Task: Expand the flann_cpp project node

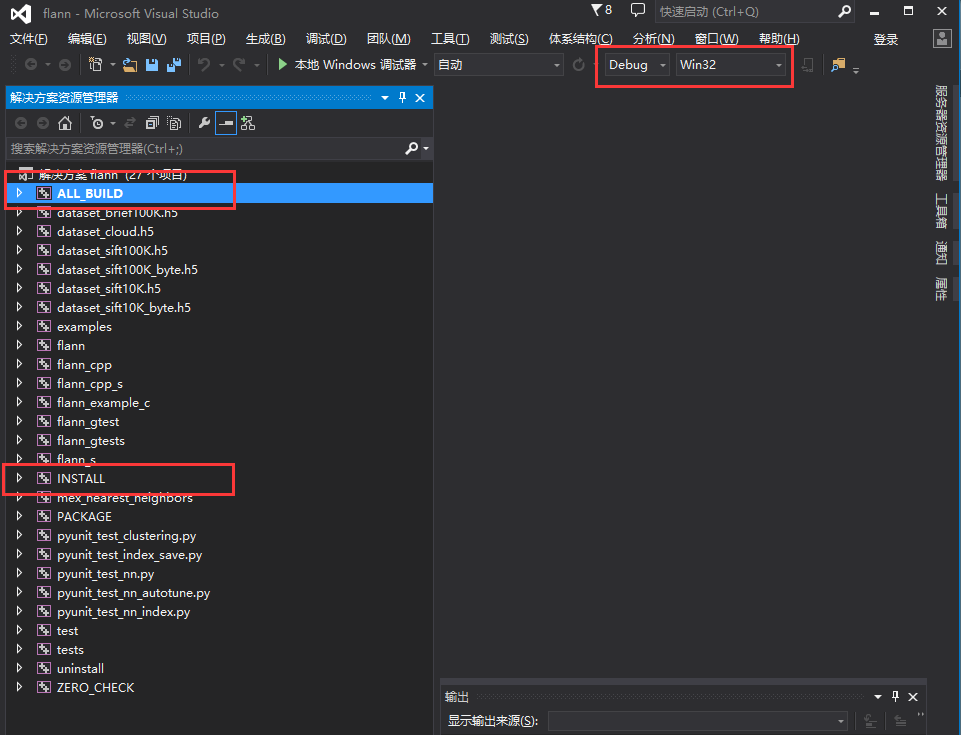Action: pyautogui.click(x=20, y=364)
